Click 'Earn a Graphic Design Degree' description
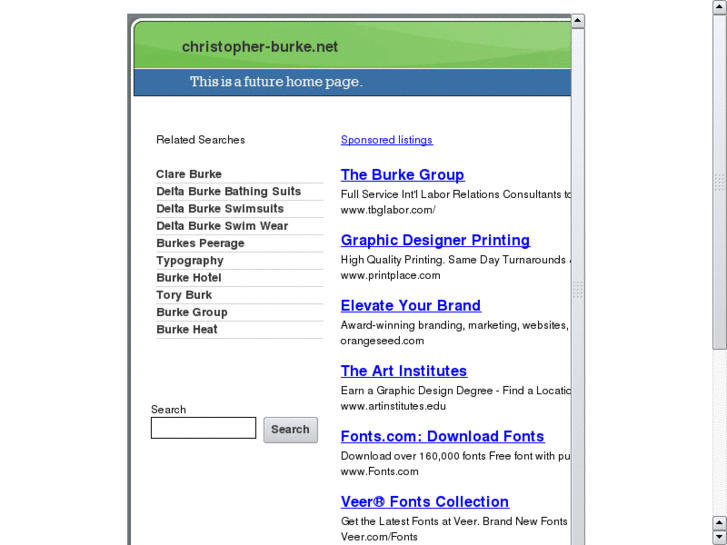 (455, 390)
